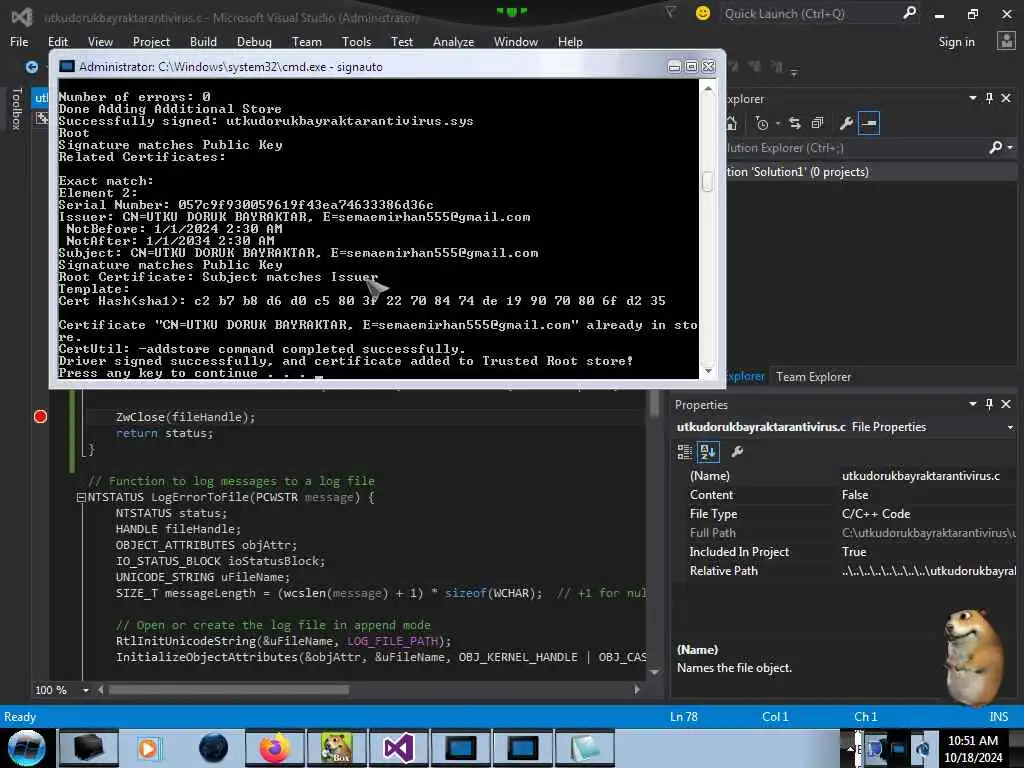1024x768 pixels.
Task: Toggle auto-hide pin on Properties panel
Action: [989, 404]
